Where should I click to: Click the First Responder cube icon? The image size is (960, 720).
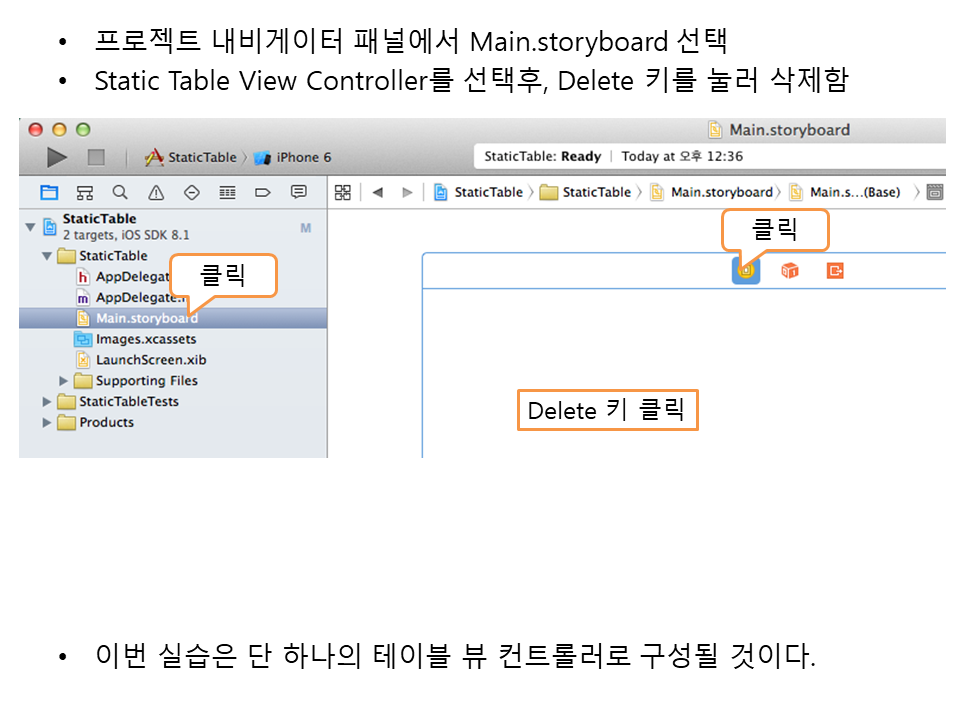[x=790, y=270]
